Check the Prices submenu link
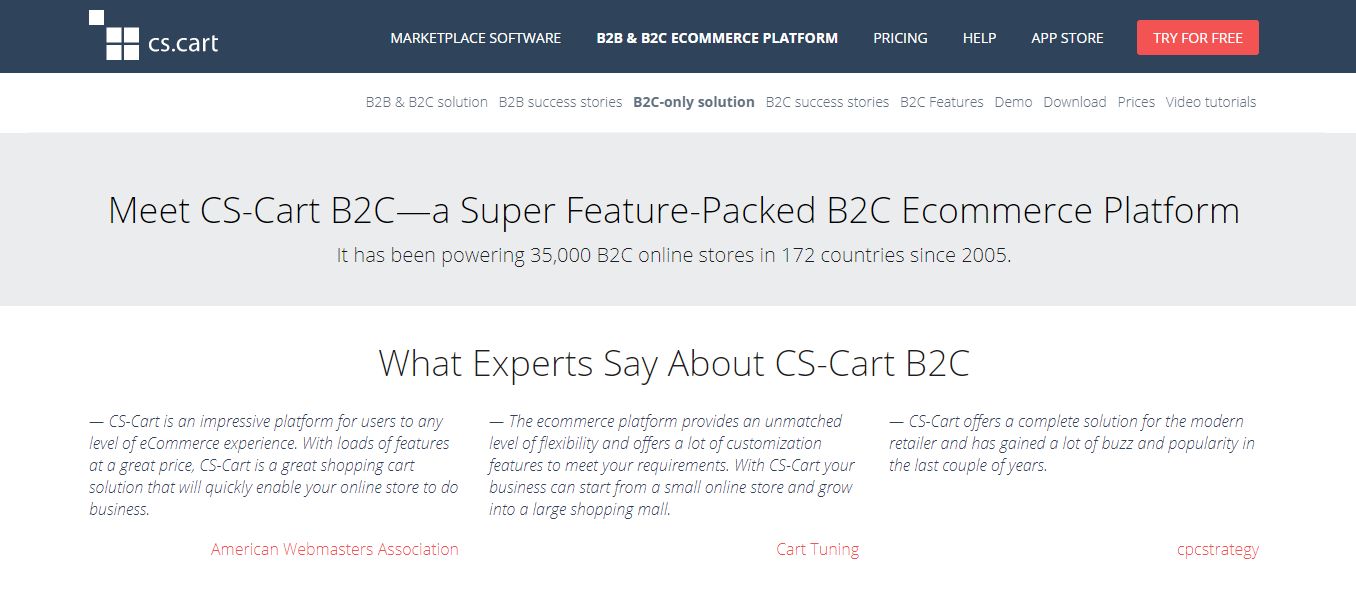Viewport: 1356px width, 612px height. click(1136, 102)
